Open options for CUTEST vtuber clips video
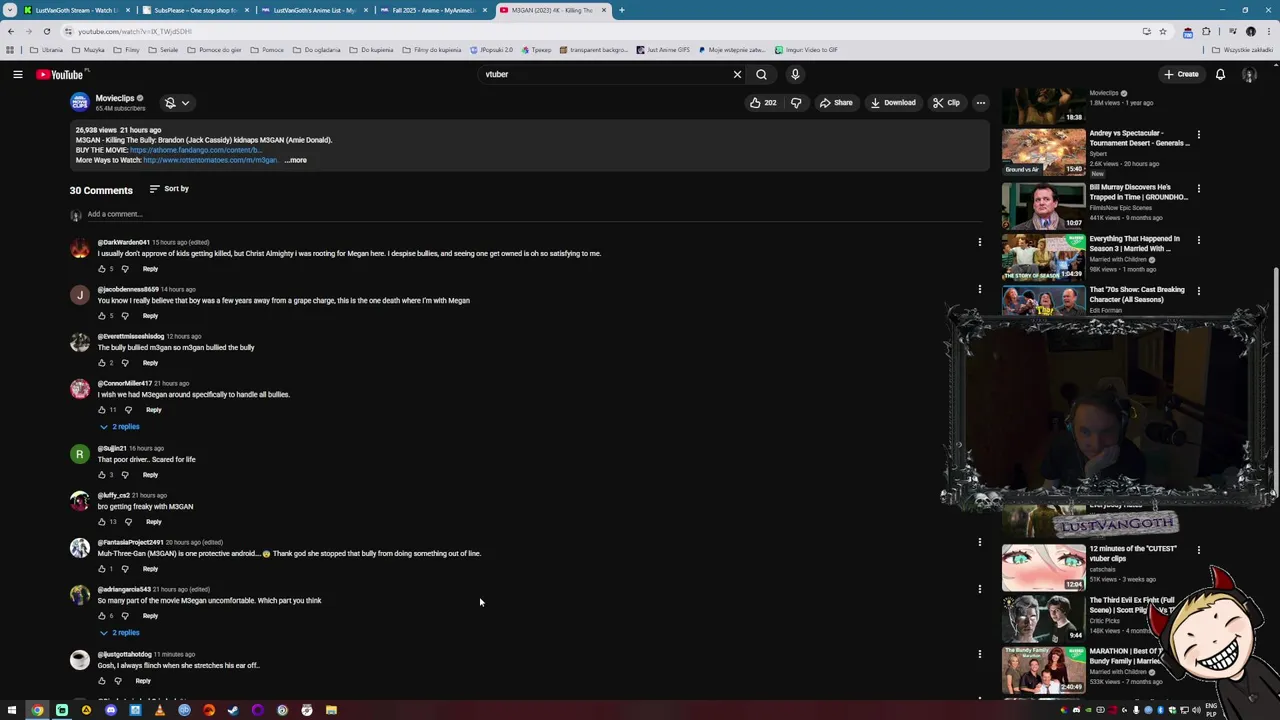Image resolution: width=1280 pixels, height=720 pixels. point(1198,550)
